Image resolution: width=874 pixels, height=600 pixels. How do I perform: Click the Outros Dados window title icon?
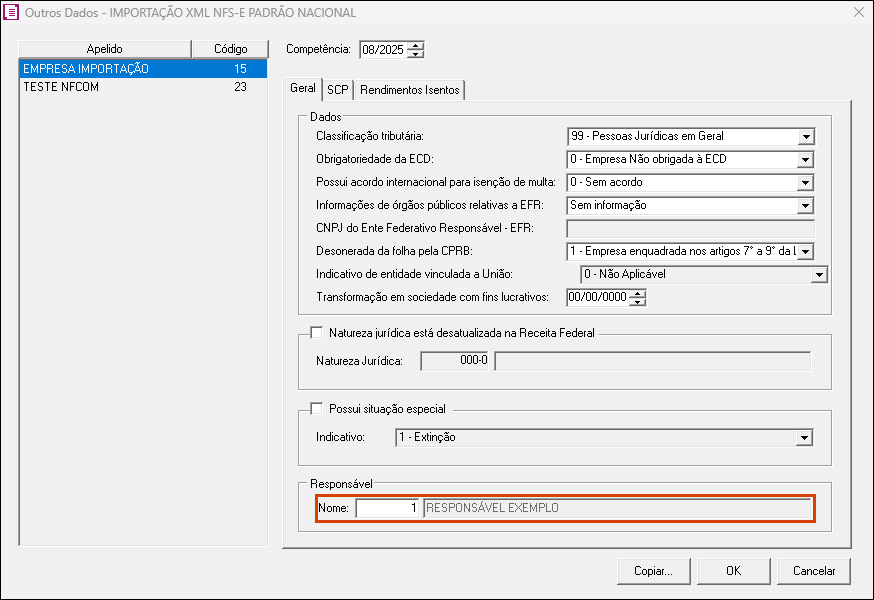point(11,12)
